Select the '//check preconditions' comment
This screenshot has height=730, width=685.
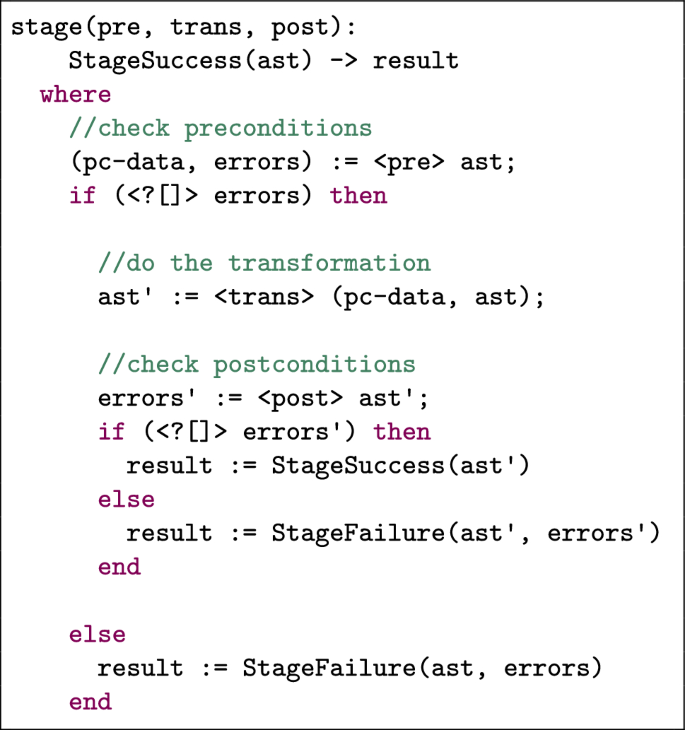tap(220, 128)
